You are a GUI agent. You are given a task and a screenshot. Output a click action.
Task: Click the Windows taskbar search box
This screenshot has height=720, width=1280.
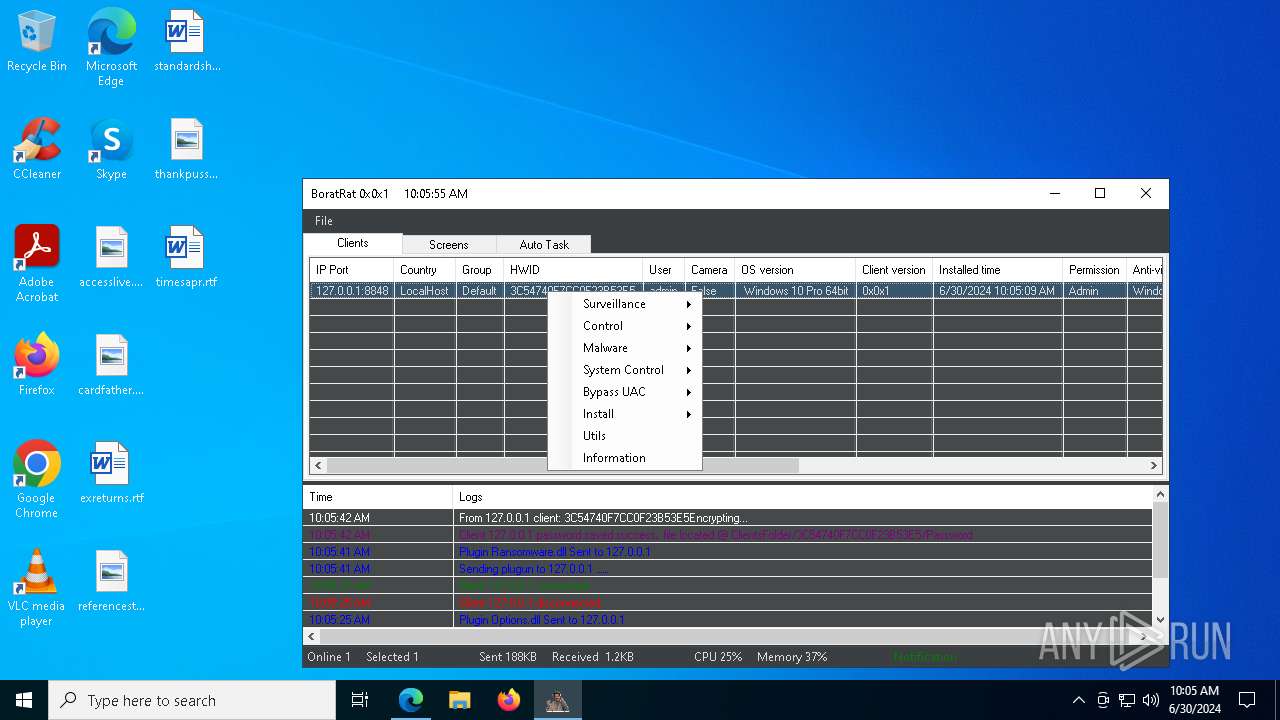coord(192,700)
